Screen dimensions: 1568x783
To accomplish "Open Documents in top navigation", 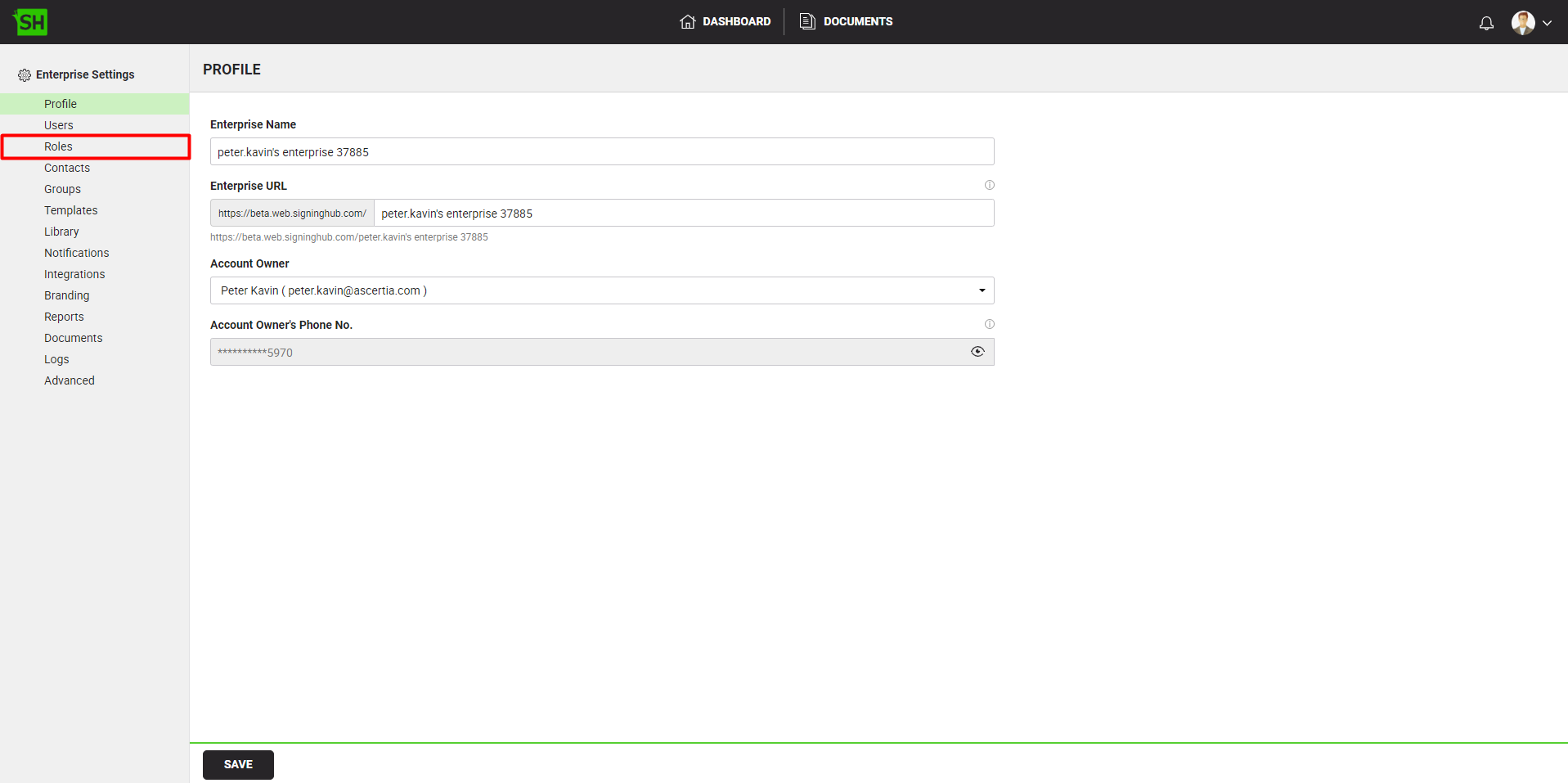I will pyautogui.click(x=846, y=22).
